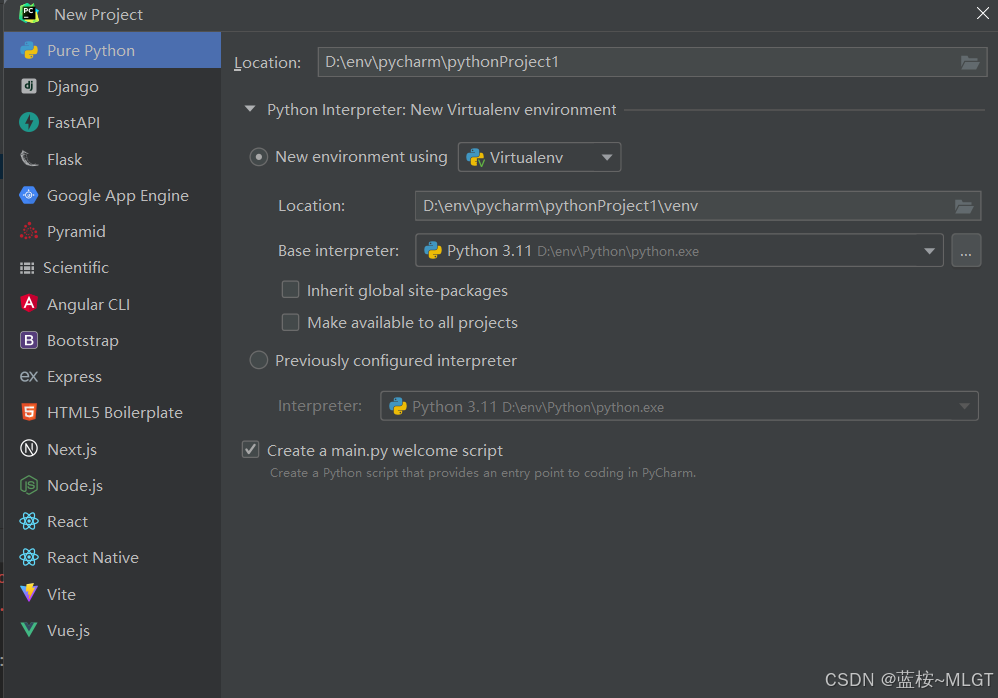Select the Pyramid project type
The image size is (998, 698).
(112, 231)
